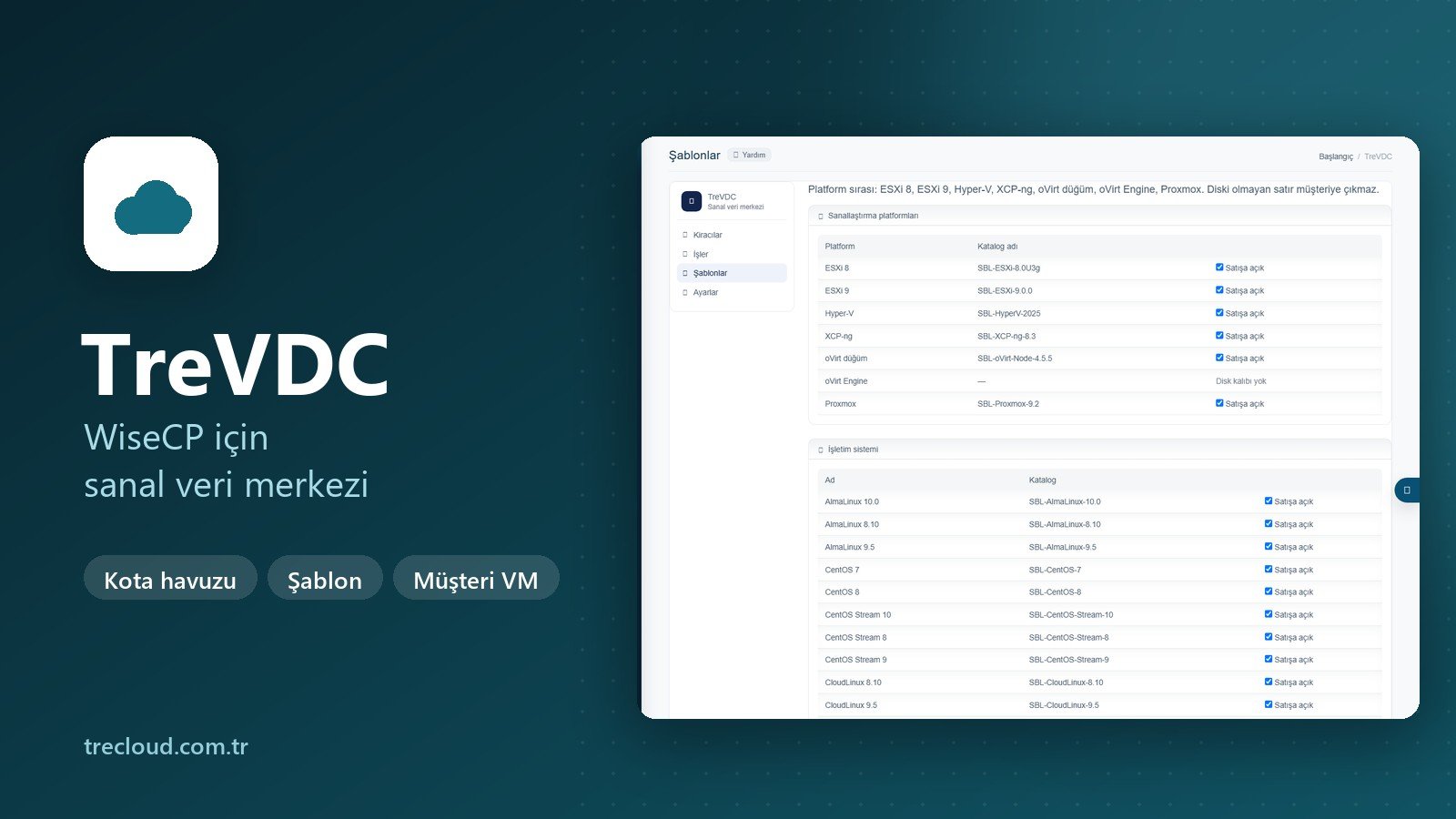Click the Kota havuzu pill
Screen dimensions: 1456x819
tap(170, 578)
